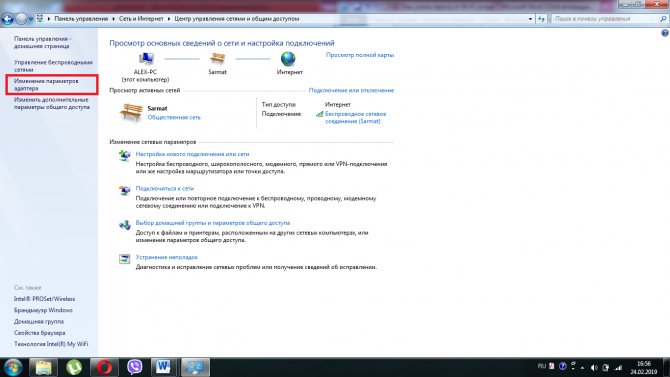670x377 pixels.
Task: Click the Control Panel taskbar button
Action: pos(195,367)
